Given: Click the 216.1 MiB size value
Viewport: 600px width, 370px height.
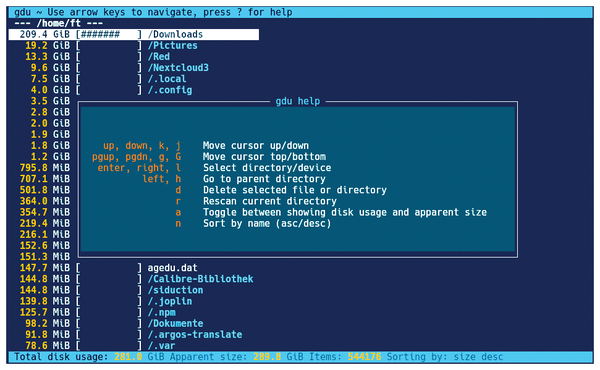Looking at the screenshot, I should click(x=45, y=234).
